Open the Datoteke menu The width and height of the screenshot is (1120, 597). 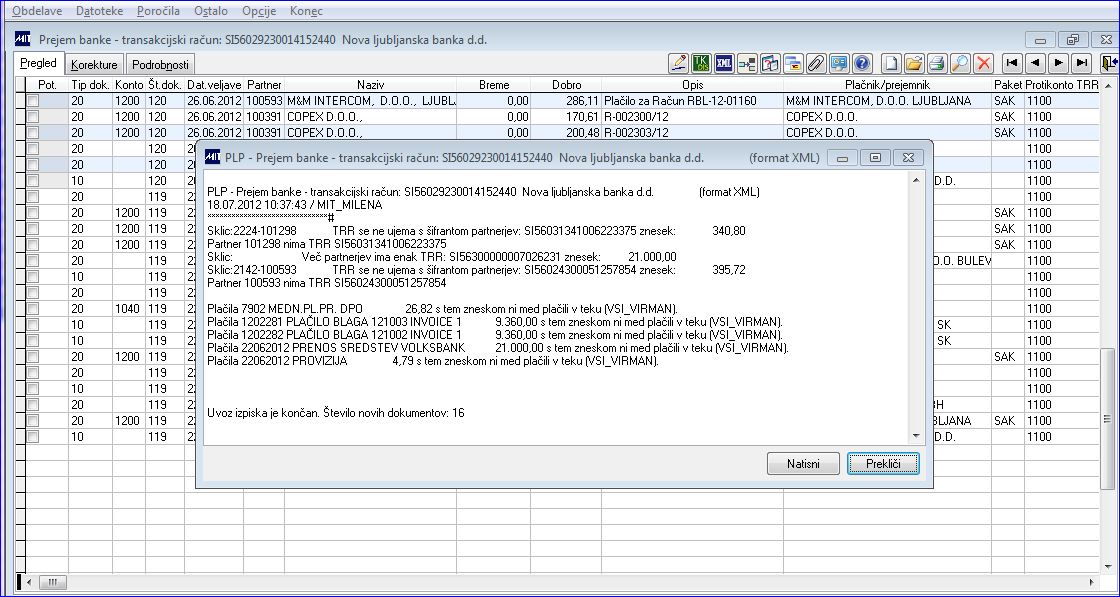click(x=99, y=11)
